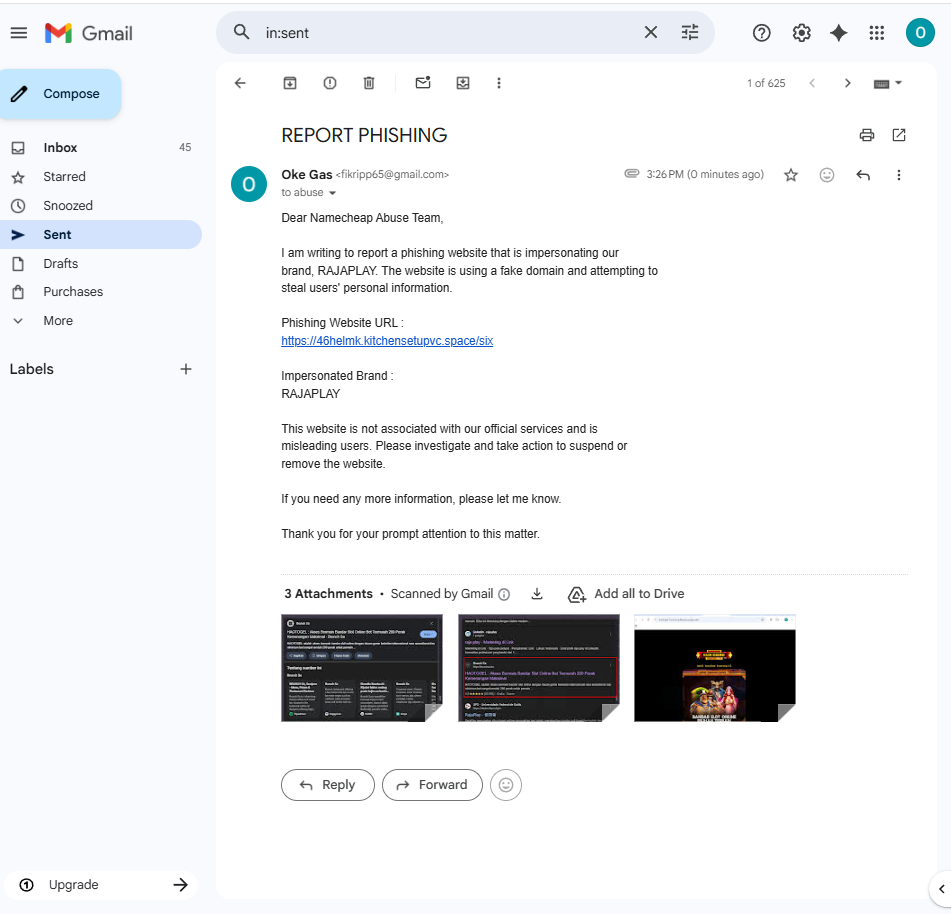Move this email to Inbox icon
951x914 pixels.
463,83
